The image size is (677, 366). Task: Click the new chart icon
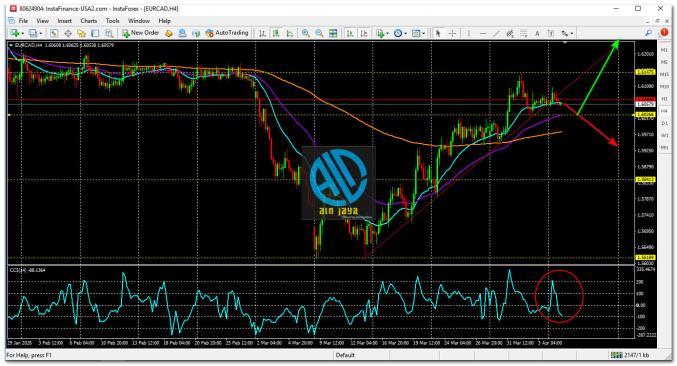click(15, 33)
